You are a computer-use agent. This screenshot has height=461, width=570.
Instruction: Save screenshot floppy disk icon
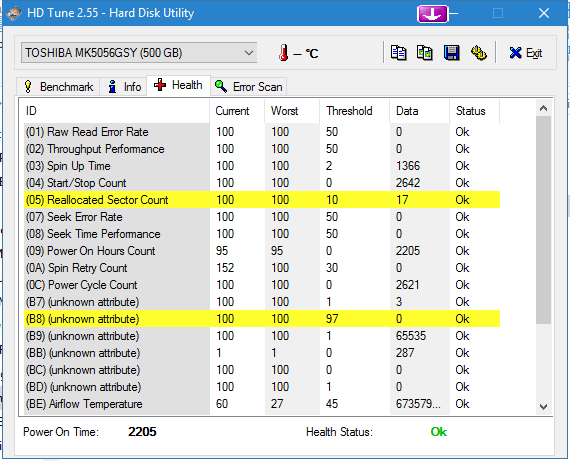451,53
